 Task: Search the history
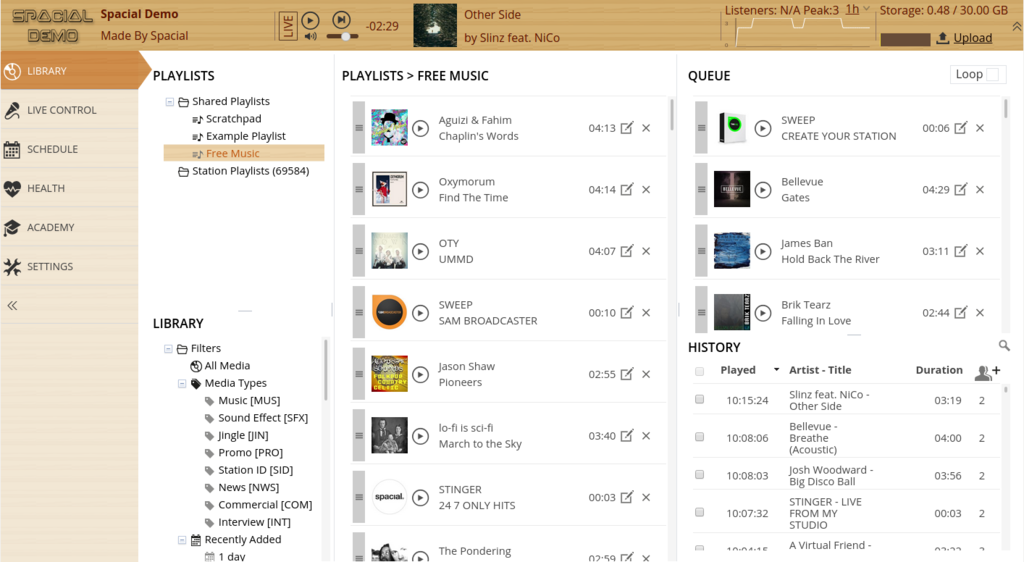[1004, 346]
